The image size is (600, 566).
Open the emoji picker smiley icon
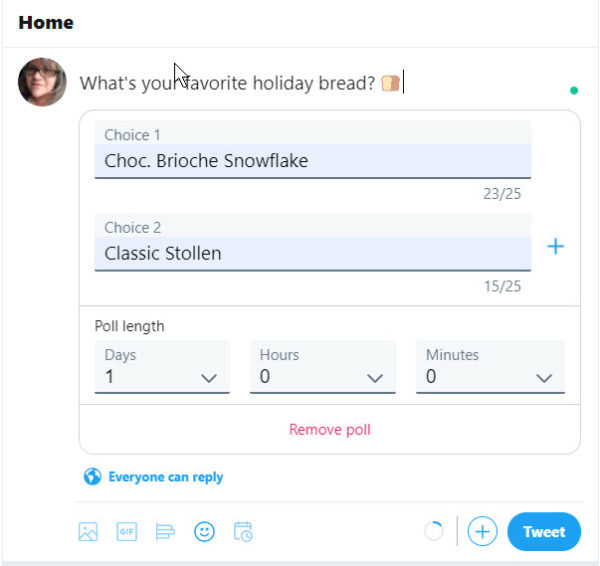[x=204, y=532]
